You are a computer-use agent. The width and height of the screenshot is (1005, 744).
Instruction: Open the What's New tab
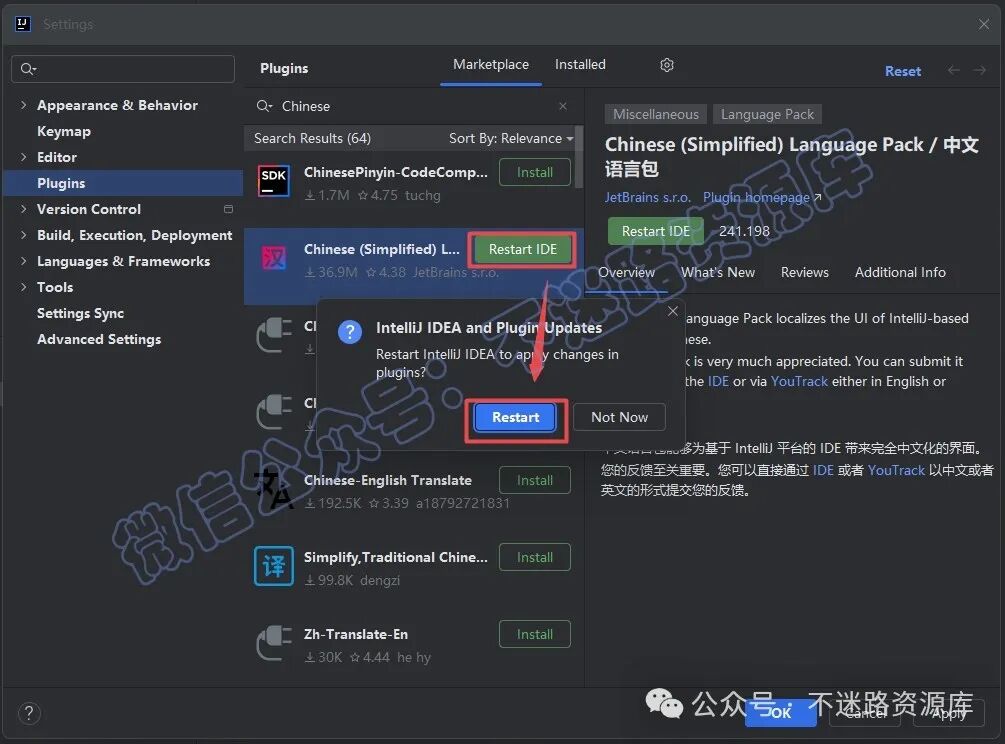(x=718, y=272)
